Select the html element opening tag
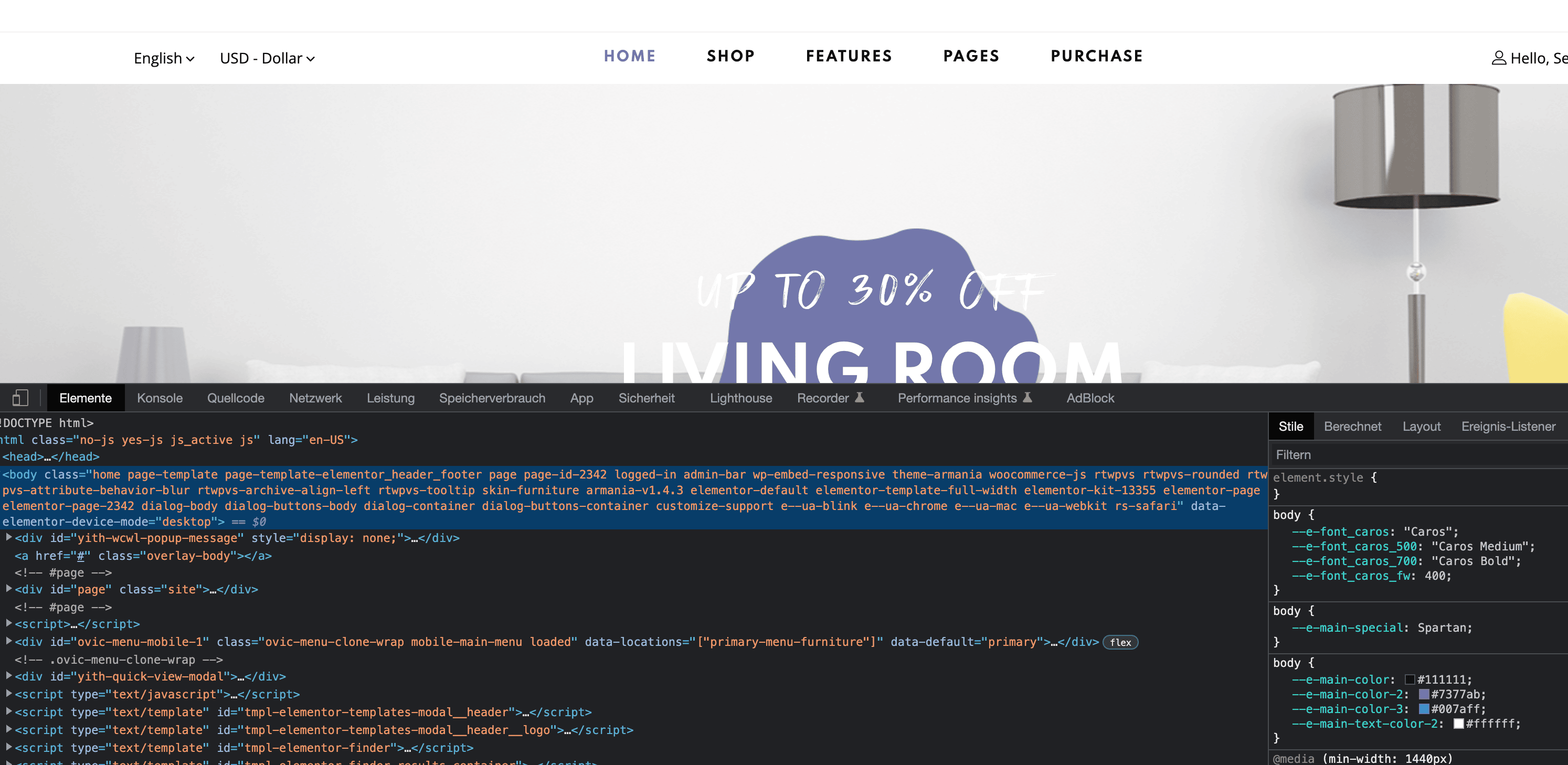The image size is (1568, 765). pos(179,439)
